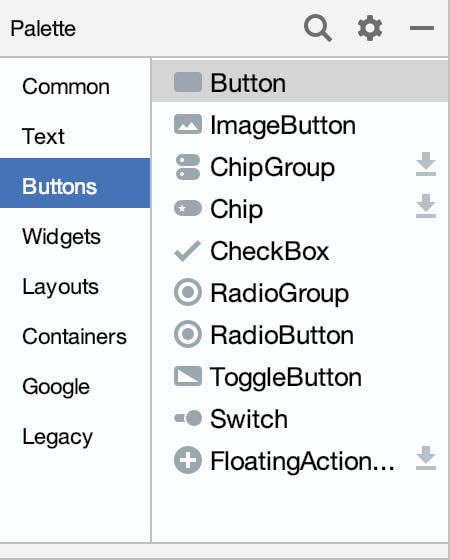Hide the Palette panel with minimize dash
Screen dimensions: 450x560
click(422, 28)
